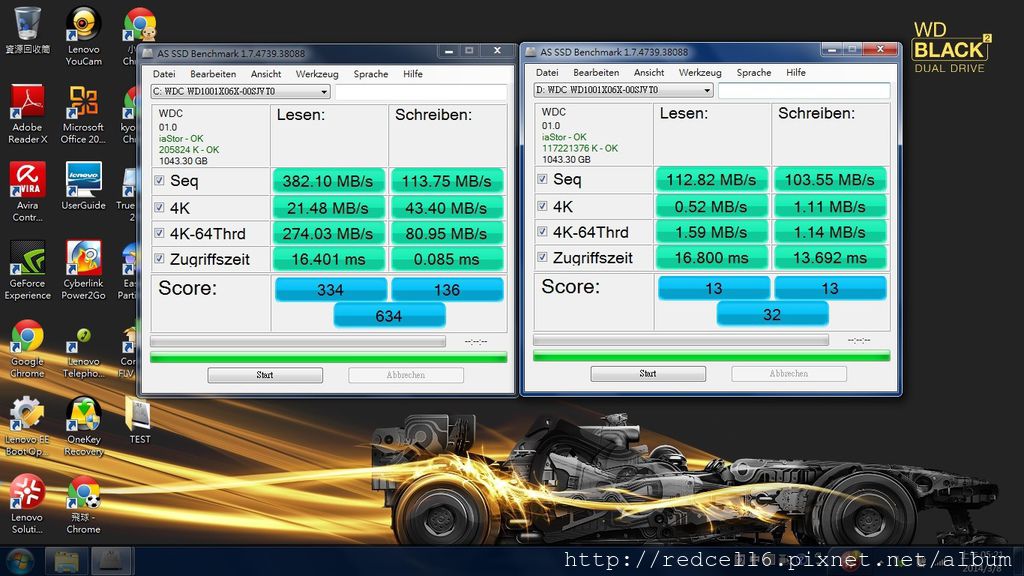Image resolution: width=1024 pixels, height=576 pixels.
Task: Click Abbrechen in D: drive window
Action: coord(789,374)
